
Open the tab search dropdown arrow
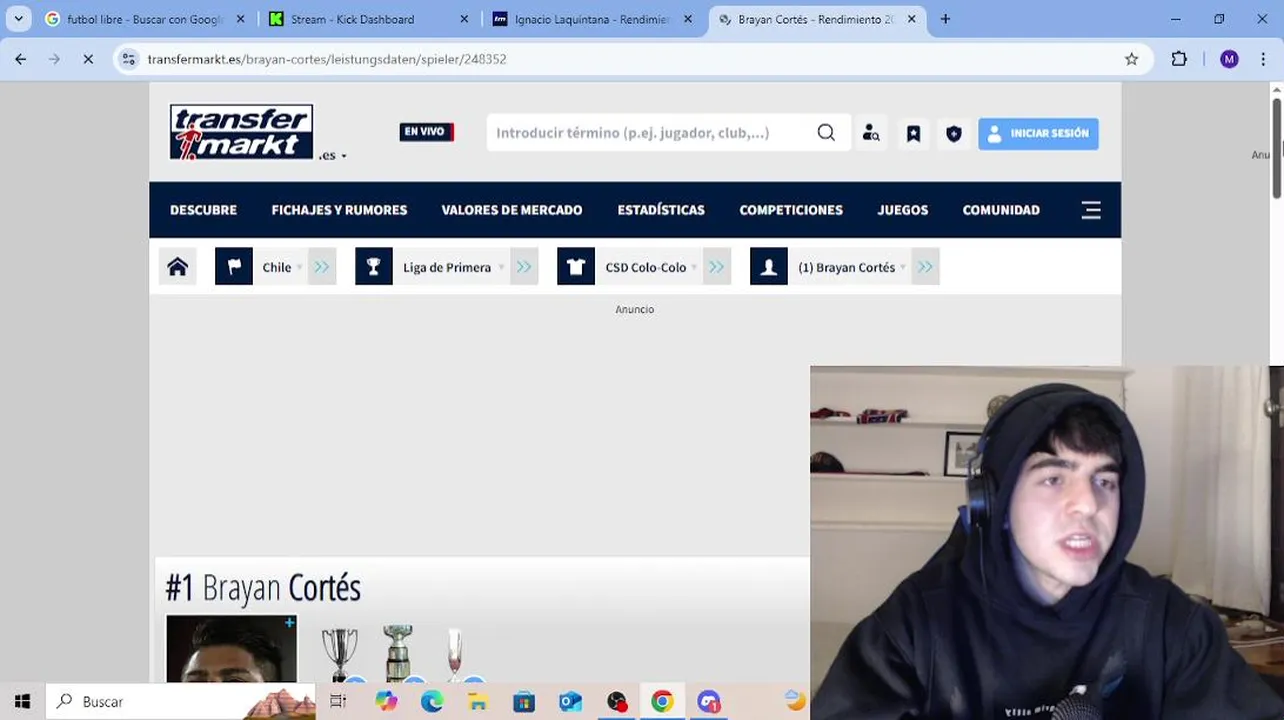[x=18, y=19]
